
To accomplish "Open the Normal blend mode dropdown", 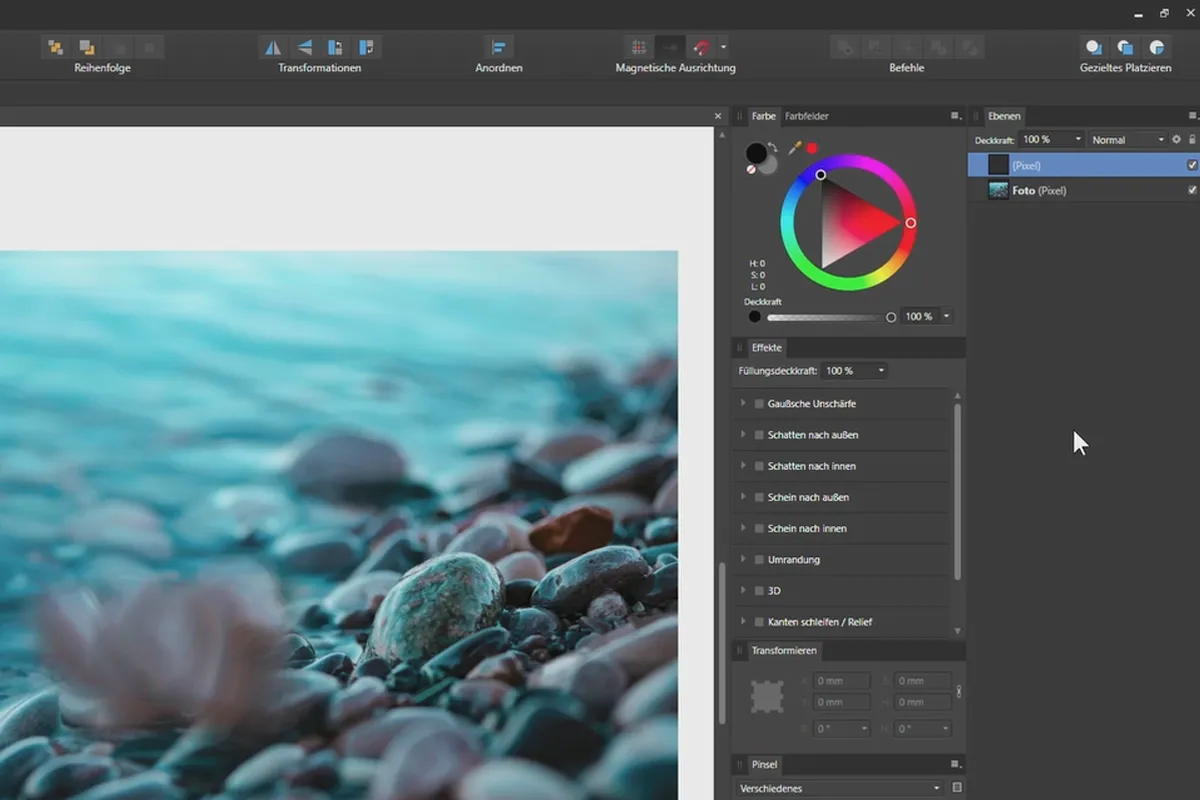I will pos(1127,140).
